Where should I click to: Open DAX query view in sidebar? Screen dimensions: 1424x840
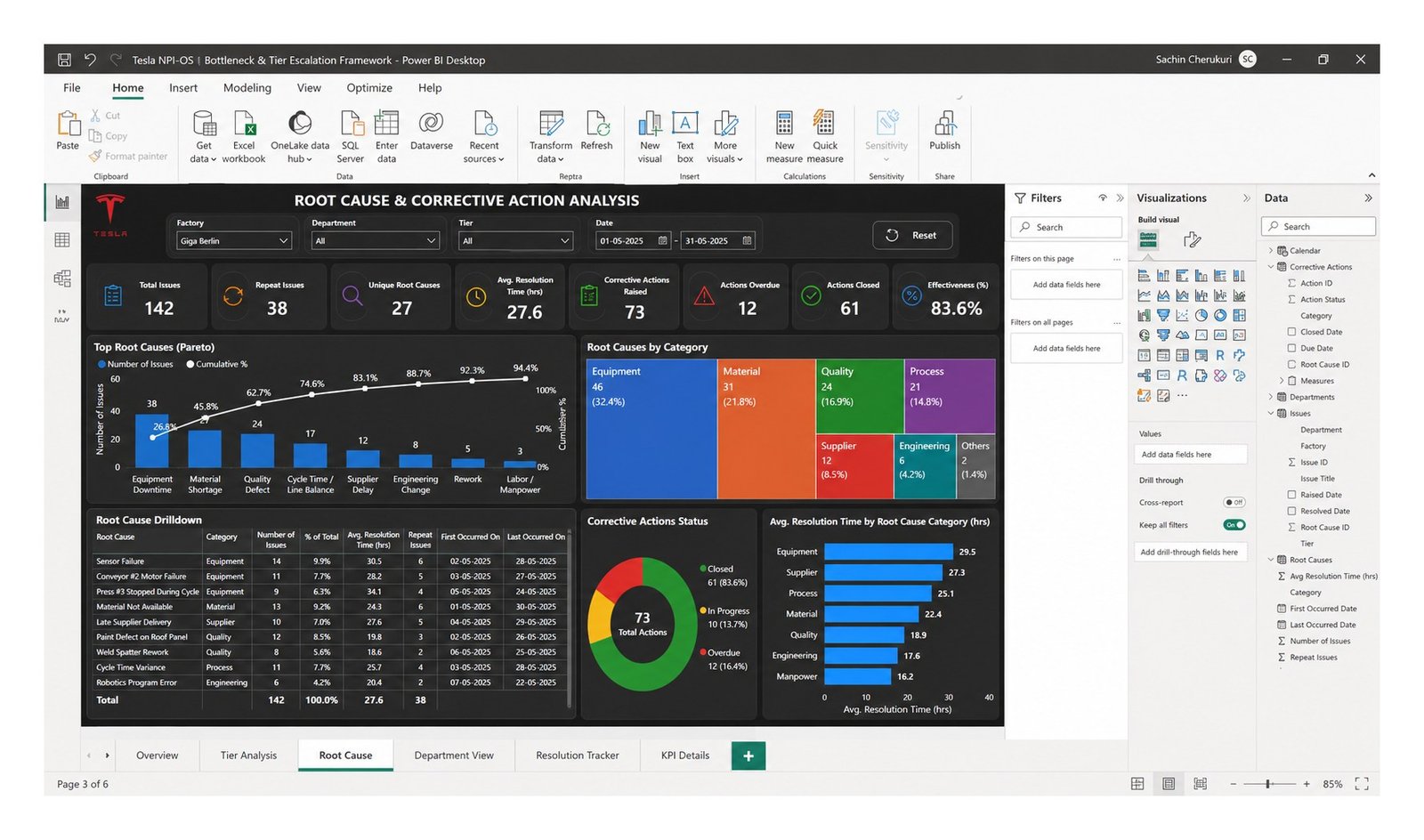pos(62,317)
